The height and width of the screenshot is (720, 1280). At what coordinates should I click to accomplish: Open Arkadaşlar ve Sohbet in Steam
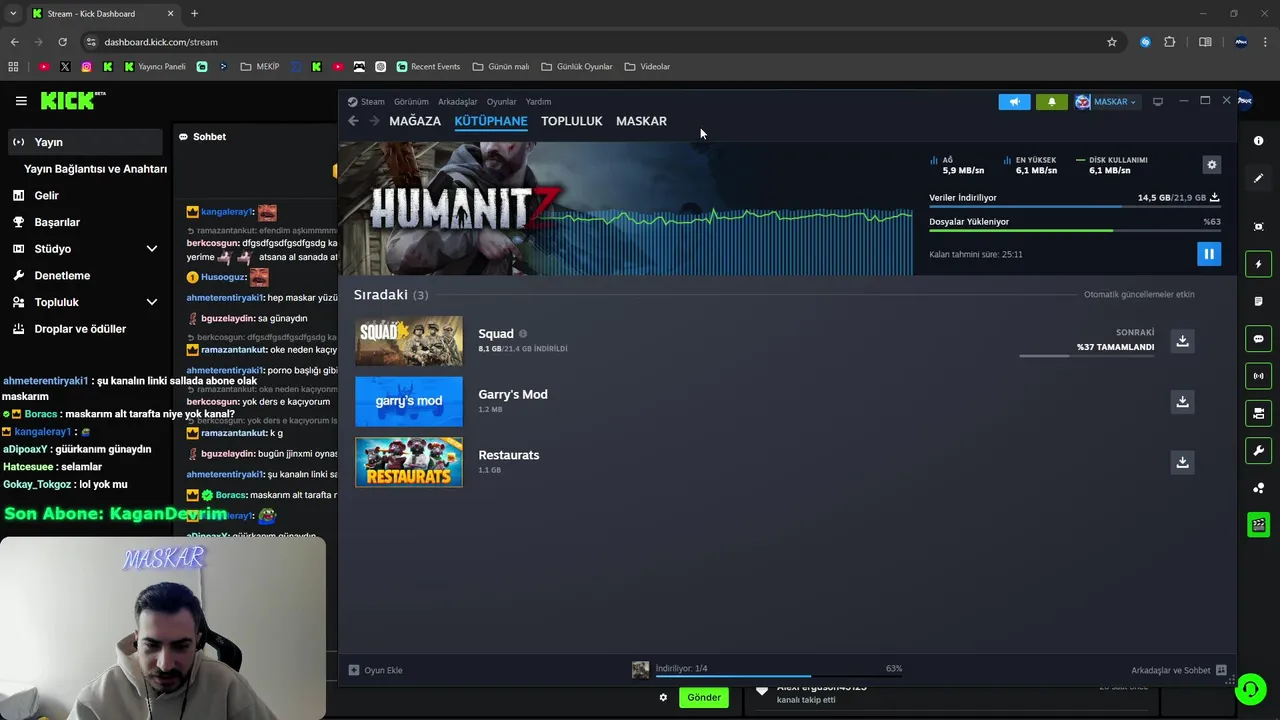1179,670
